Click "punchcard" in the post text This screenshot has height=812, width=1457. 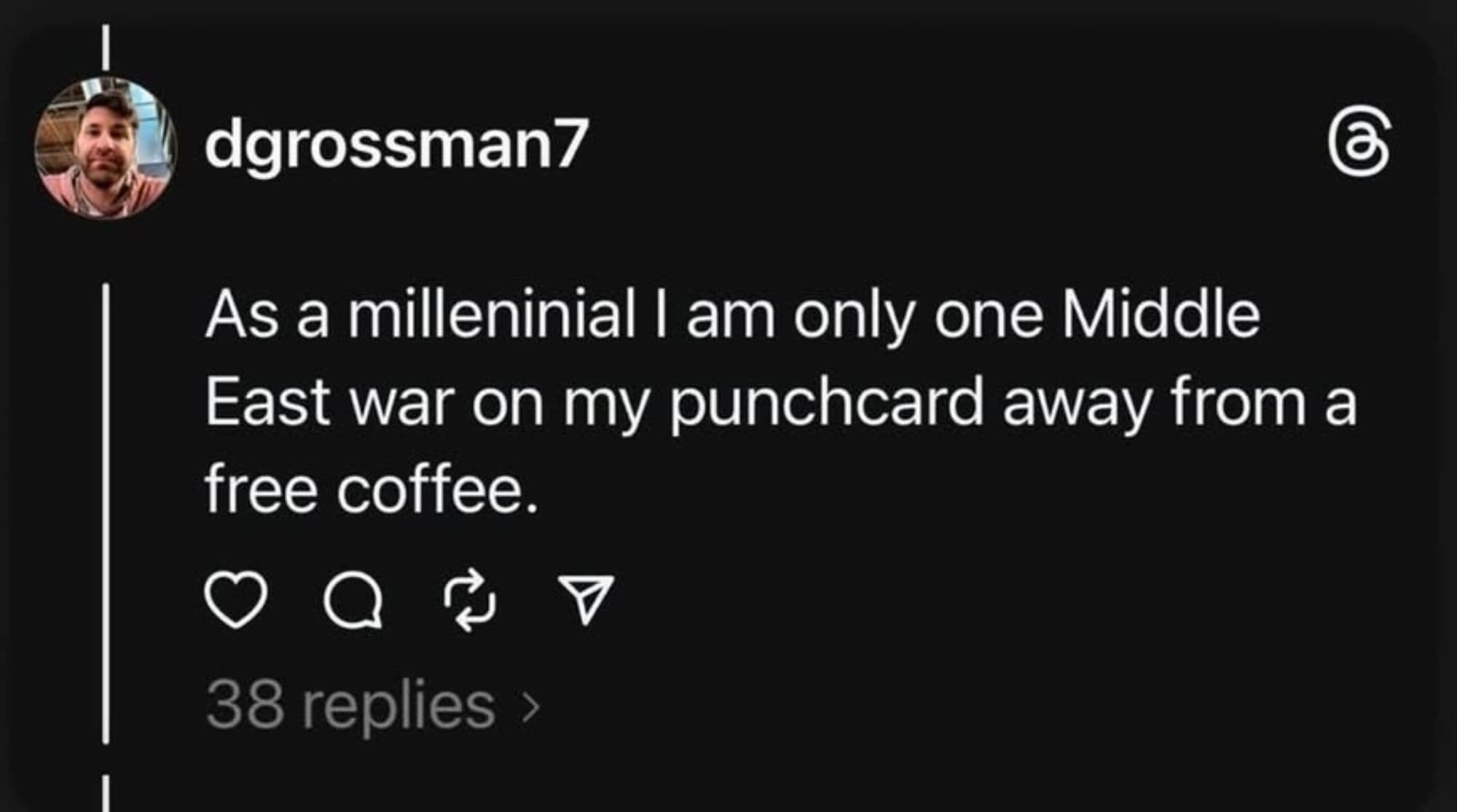tap(826, 403)
